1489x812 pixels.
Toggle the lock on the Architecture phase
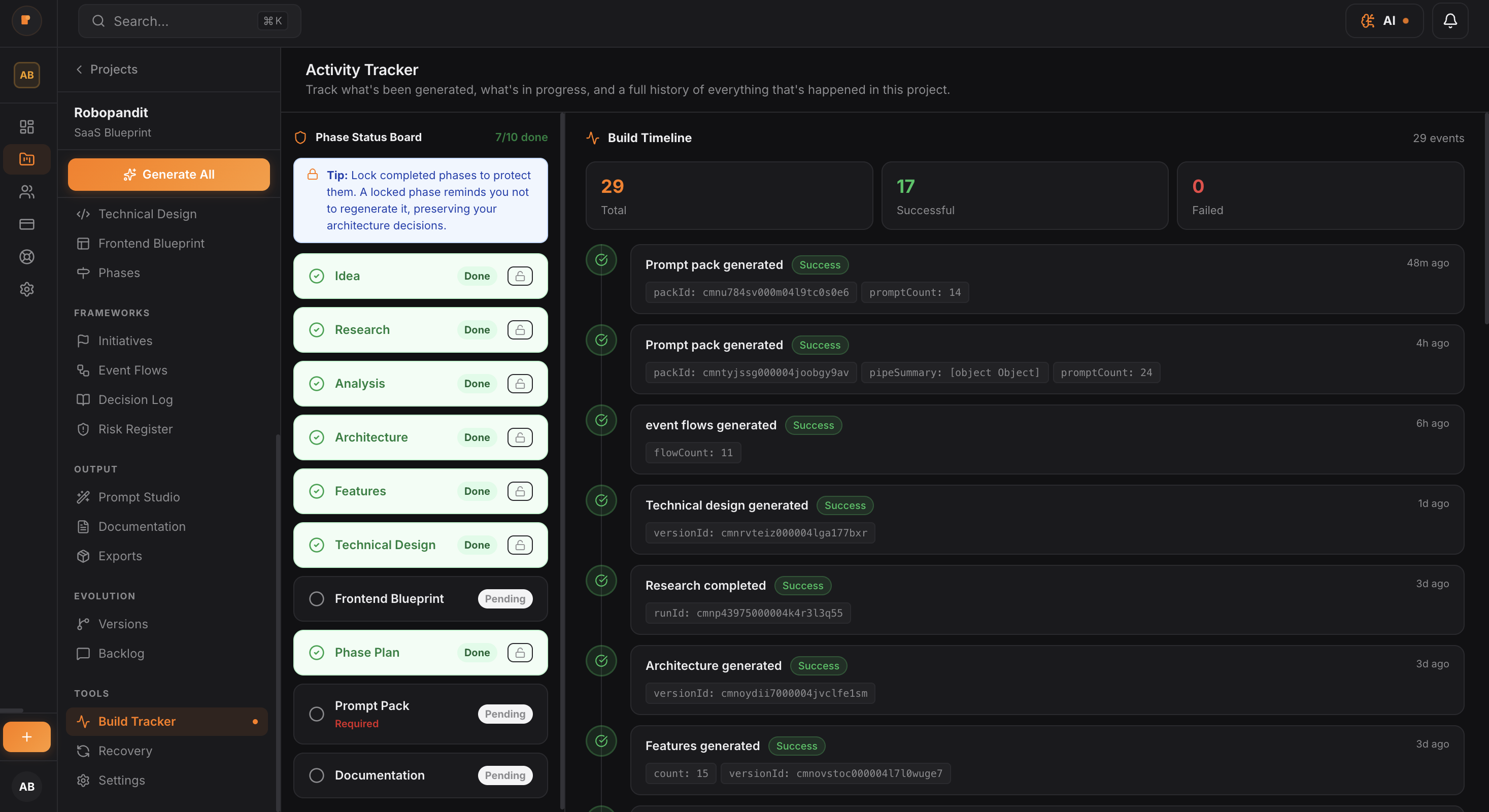(520, 437)
